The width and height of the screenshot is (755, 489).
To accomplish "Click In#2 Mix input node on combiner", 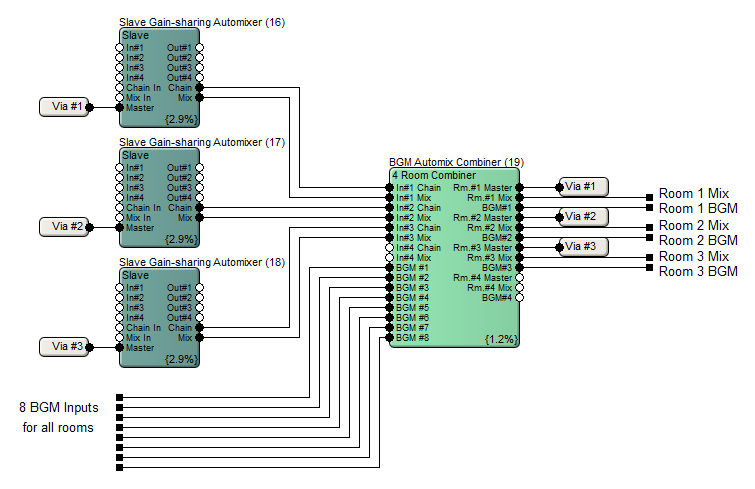I will tap(390, 218).
